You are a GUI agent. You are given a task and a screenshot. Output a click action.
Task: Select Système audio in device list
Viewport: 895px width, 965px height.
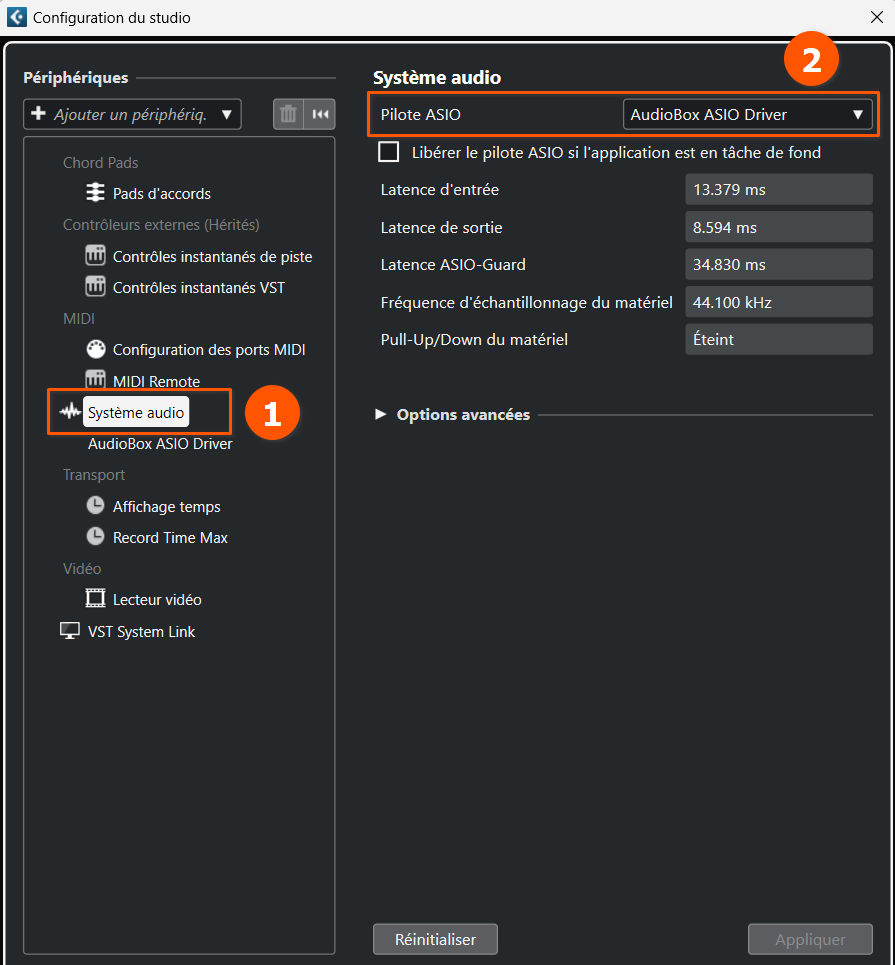[x=136, y=412]
